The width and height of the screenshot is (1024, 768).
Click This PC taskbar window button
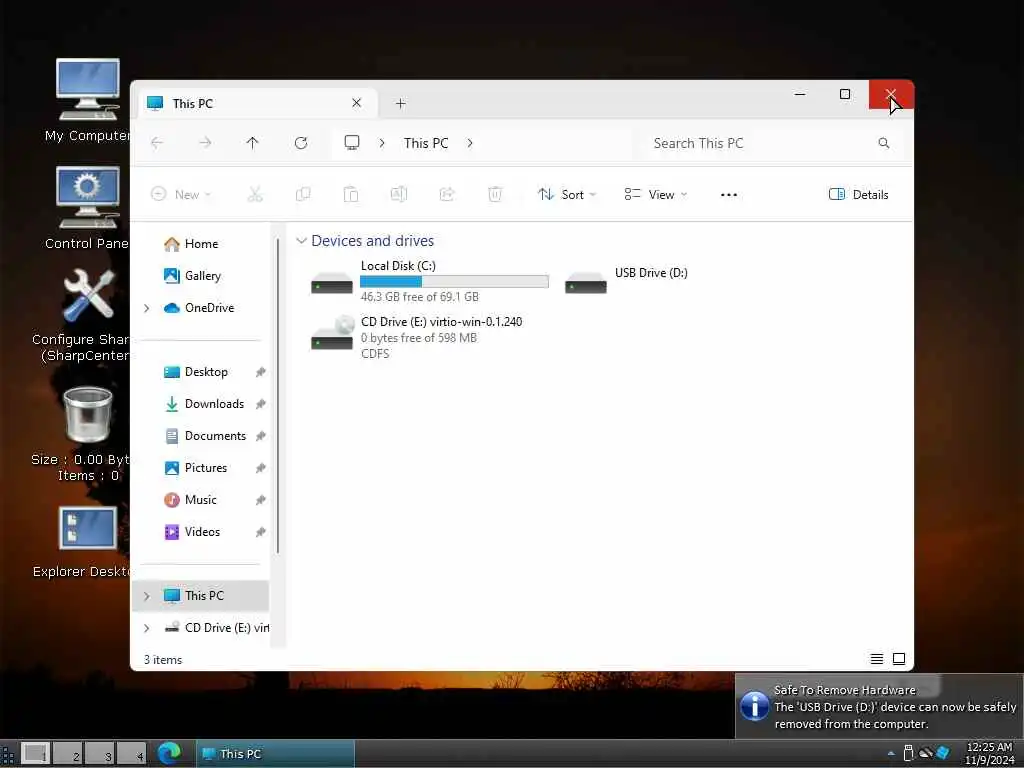(275, 754)
